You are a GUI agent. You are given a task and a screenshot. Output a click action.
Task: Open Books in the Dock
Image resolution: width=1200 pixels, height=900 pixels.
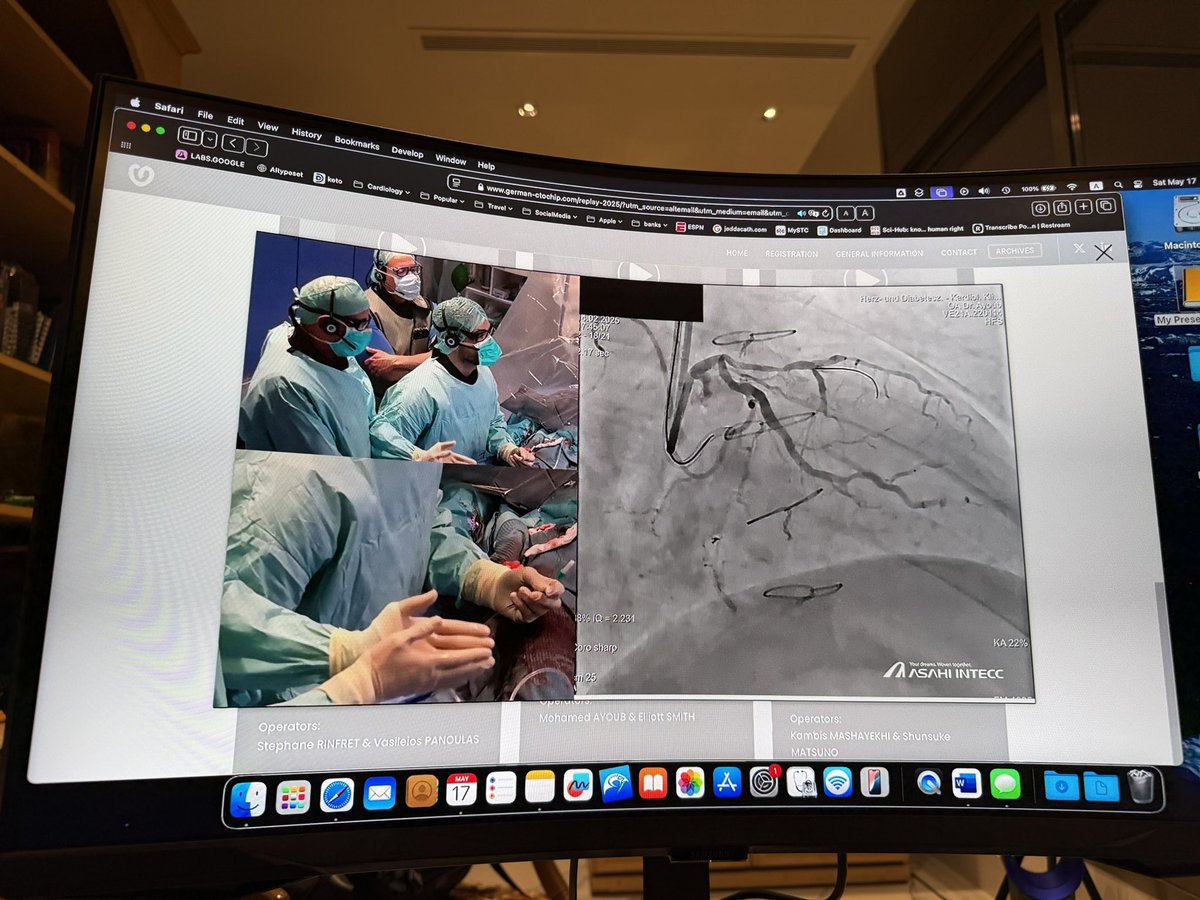tap(653, 782)
